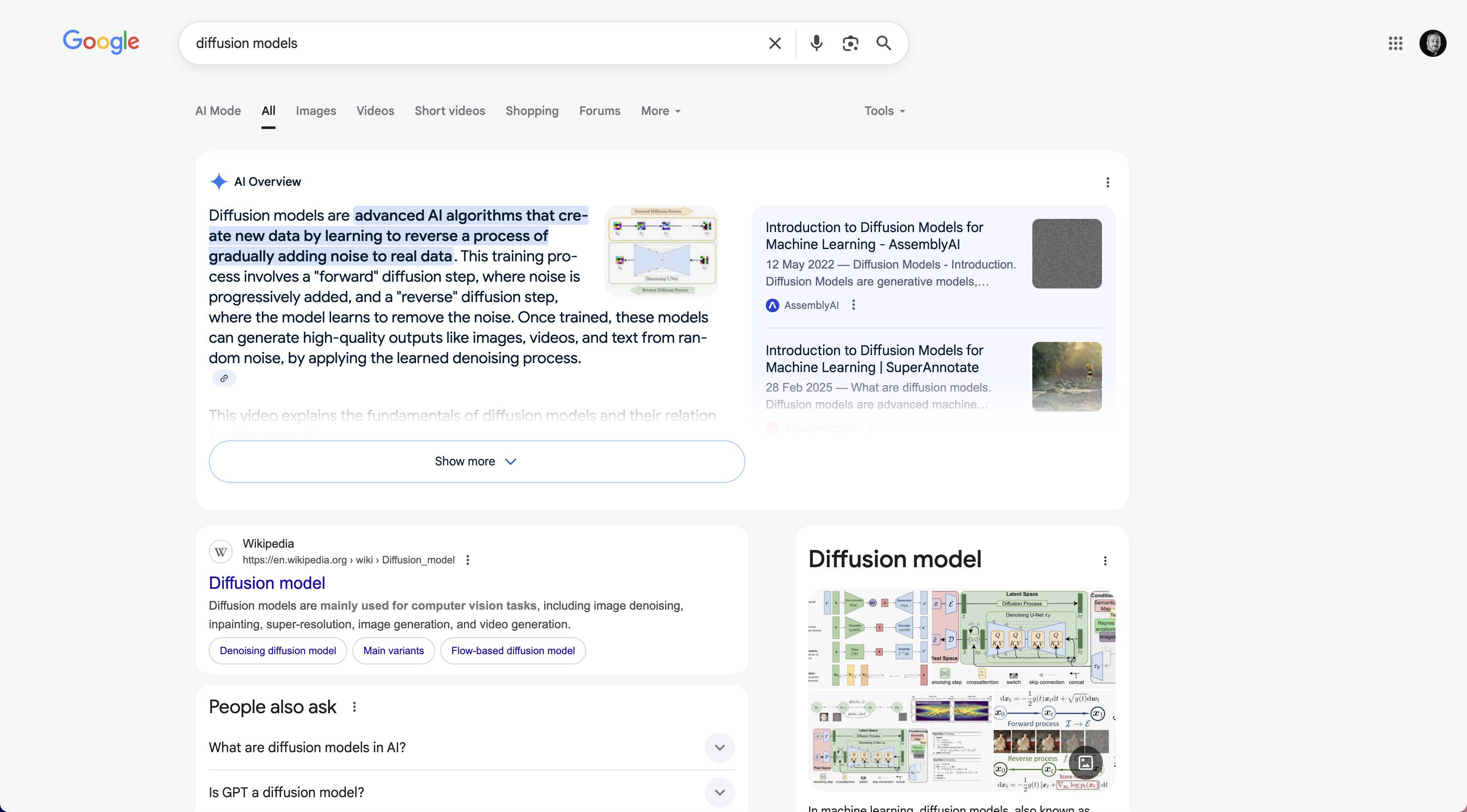The height and width of the screenshot is (812, 1467).
Task: Select the 'Flow-based diffusion model' chip
Action: tap(512, 650)
